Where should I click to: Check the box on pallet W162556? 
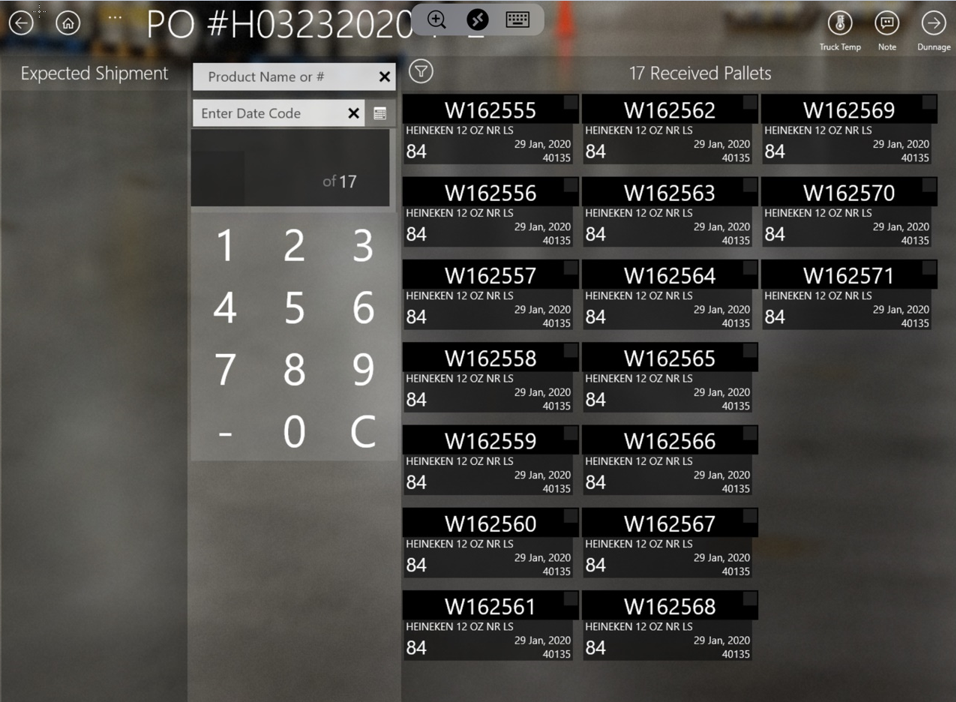pos(571,185)
